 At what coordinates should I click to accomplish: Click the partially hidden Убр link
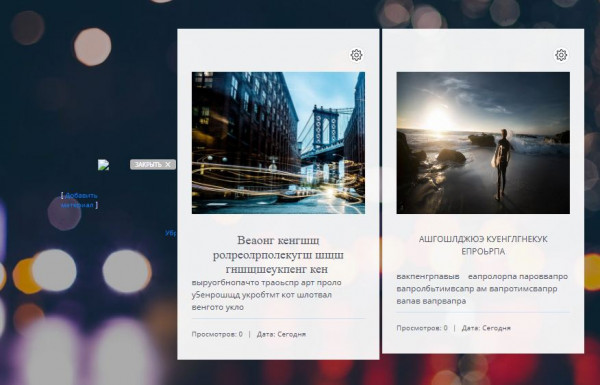coord(171,233)
